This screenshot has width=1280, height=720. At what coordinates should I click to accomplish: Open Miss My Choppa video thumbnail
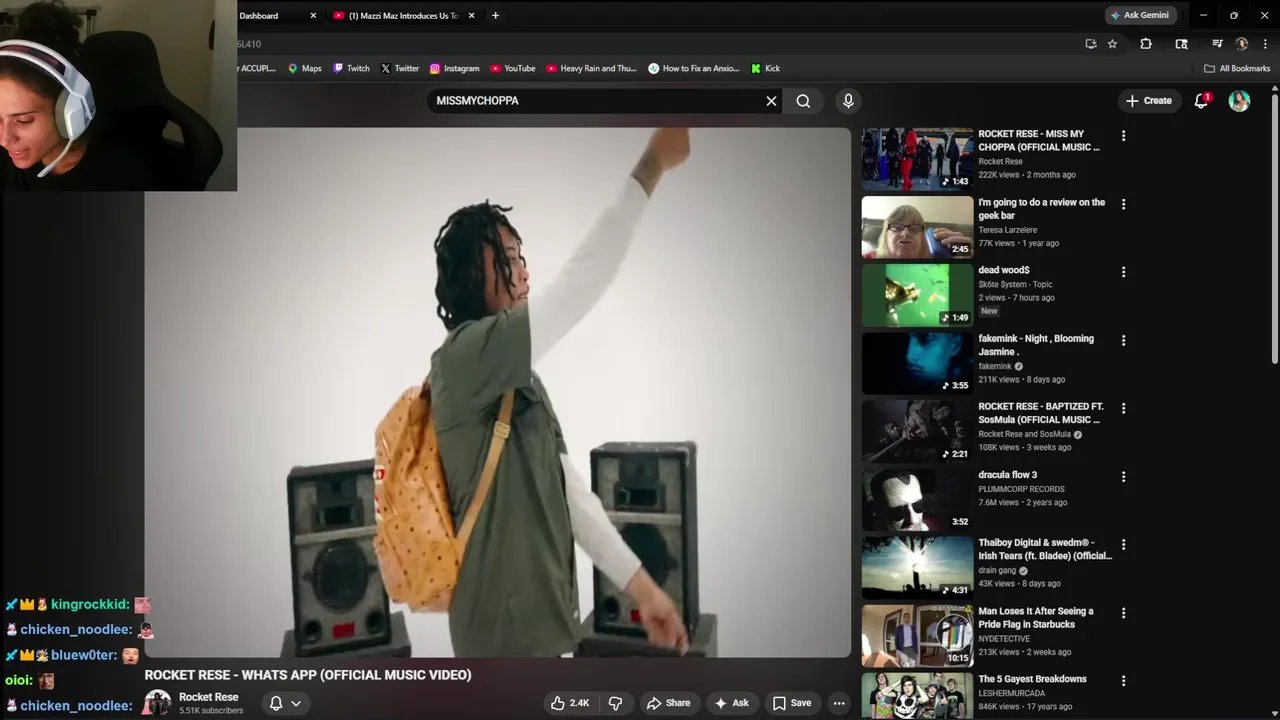pyautogui.click(x=917, y=158)
